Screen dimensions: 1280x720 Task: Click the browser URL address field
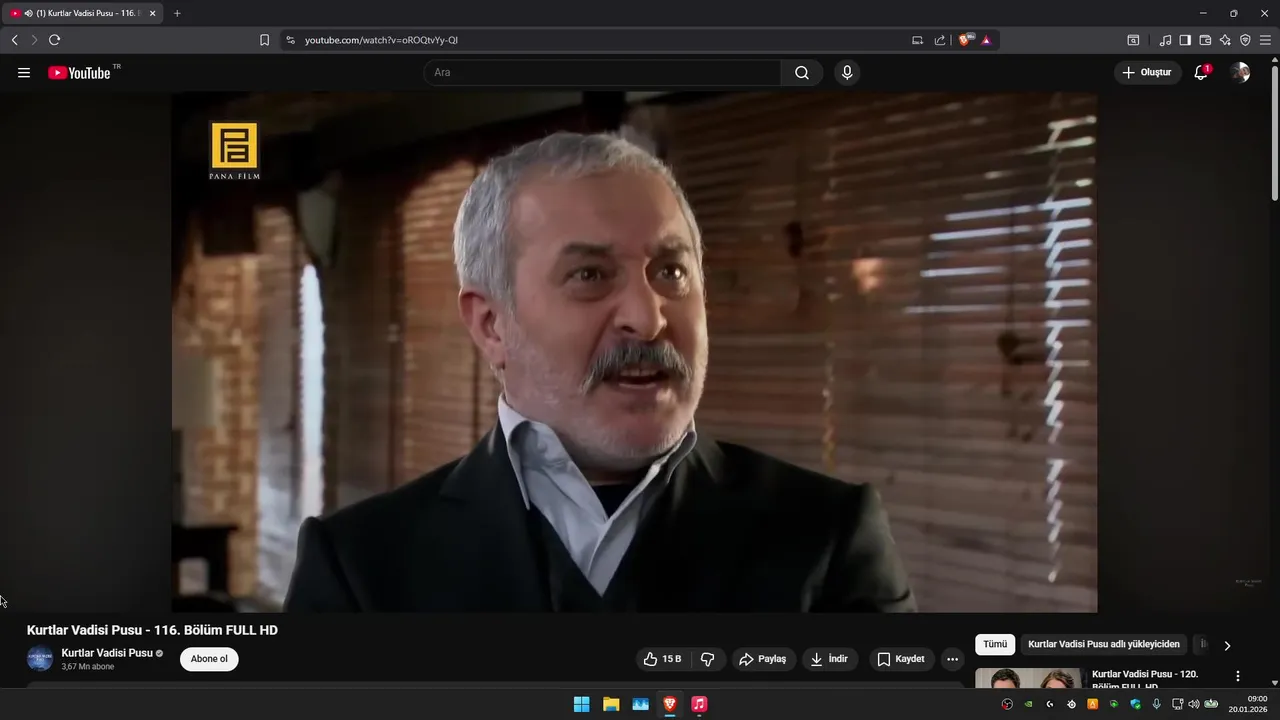pos(600,40)
